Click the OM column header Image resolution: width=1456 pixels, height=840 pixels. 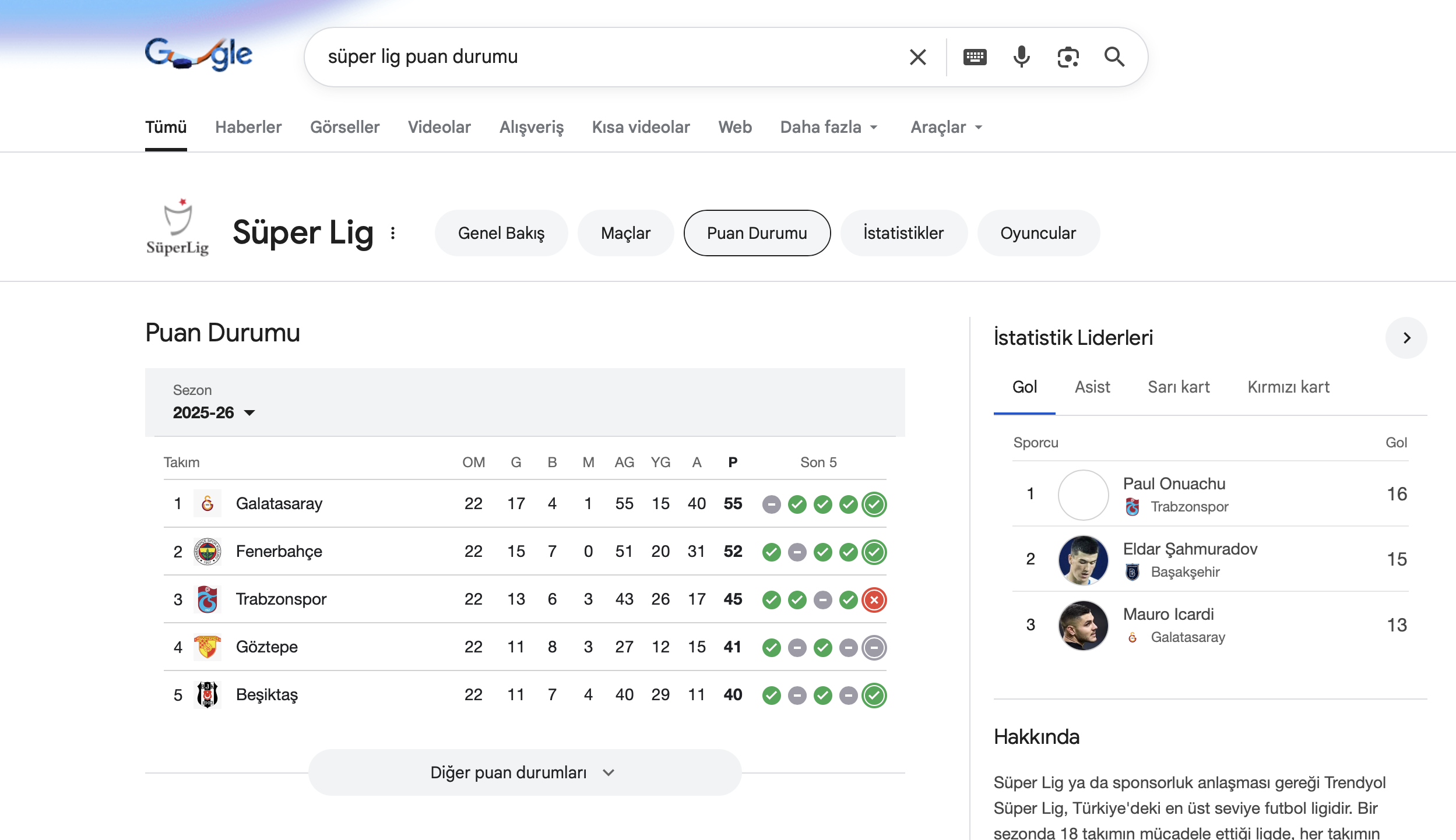(x=473, y=462)
